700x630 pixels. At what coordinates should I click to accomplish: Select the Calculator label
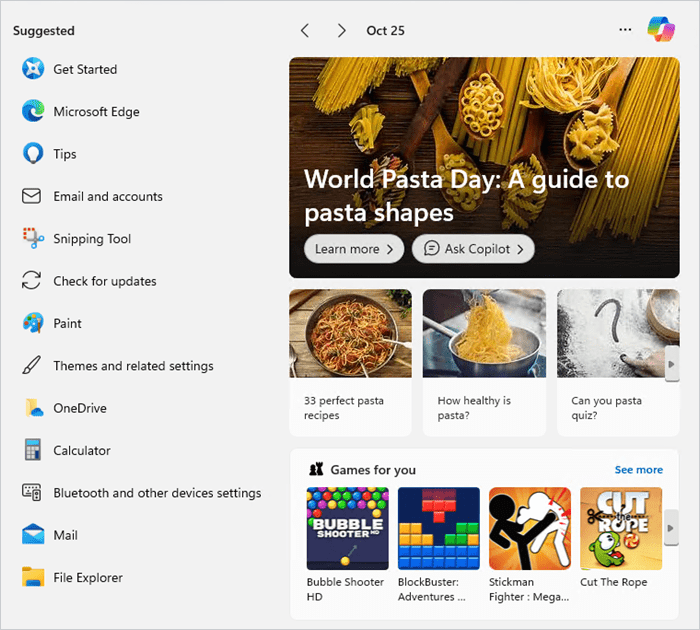[x=82, y=451]
